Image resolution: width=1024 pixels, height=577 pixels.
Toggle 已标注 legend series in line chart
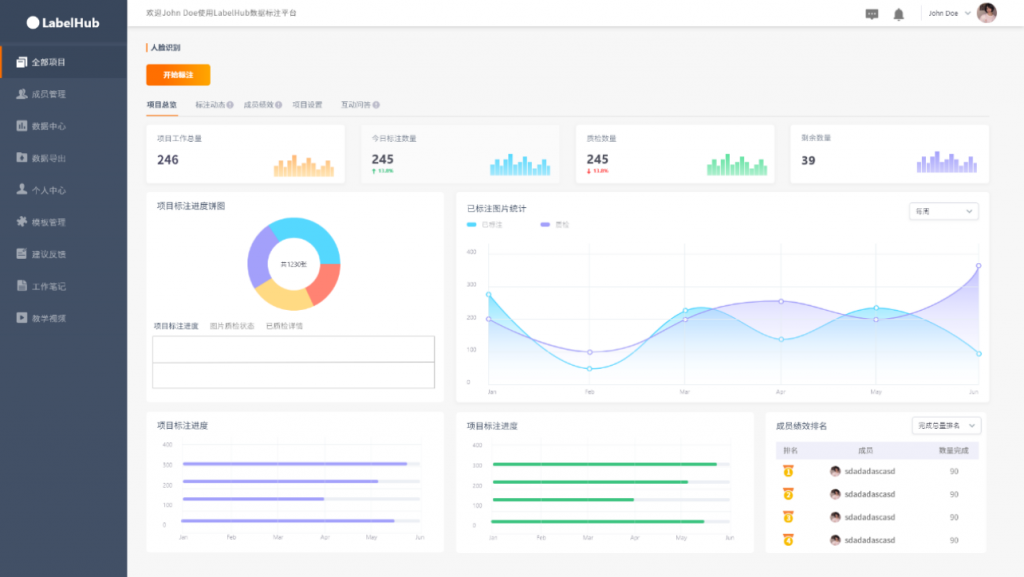485,225
